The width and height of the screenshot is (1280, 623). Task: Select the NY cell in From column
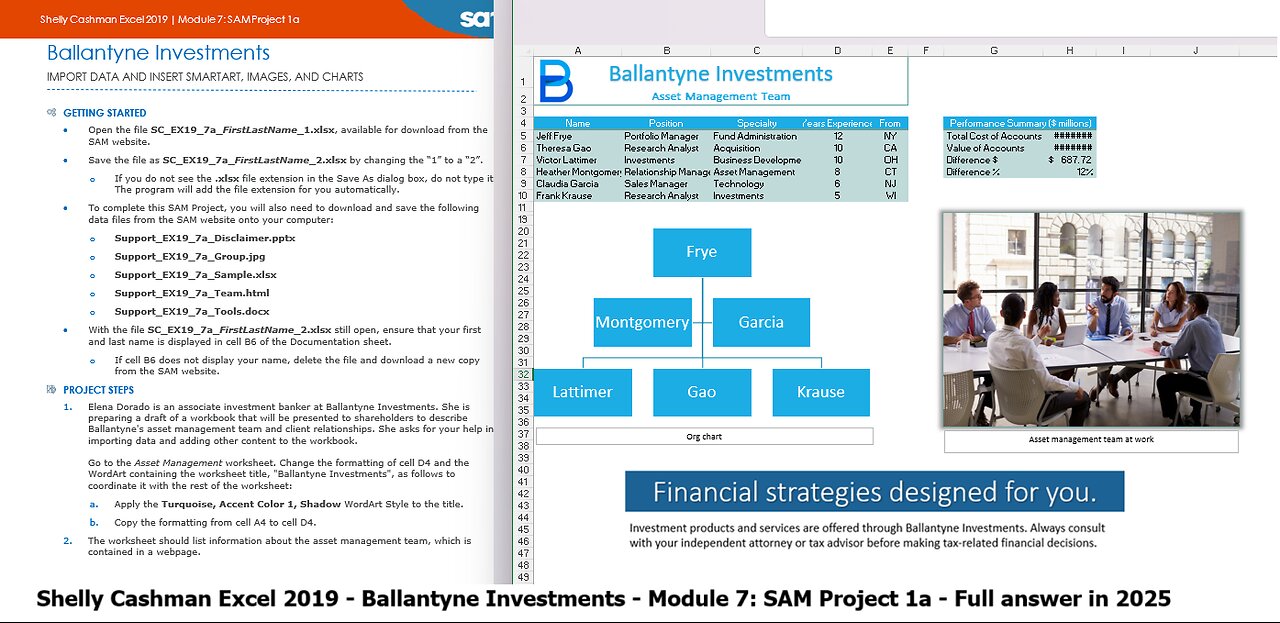tap(890, 136)
